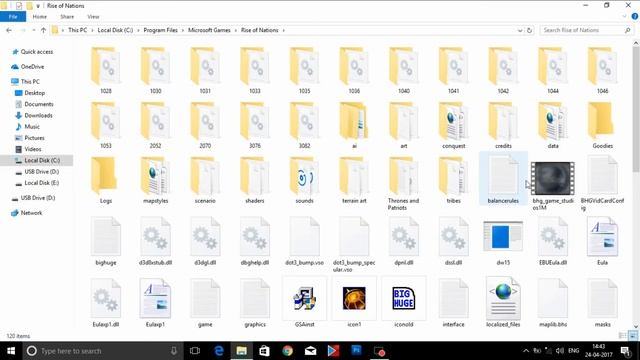Image resolution: width=640 pixels, height=360 pixels.
Task: Open the volume control in system tray
Action: [x=560, y=351]
